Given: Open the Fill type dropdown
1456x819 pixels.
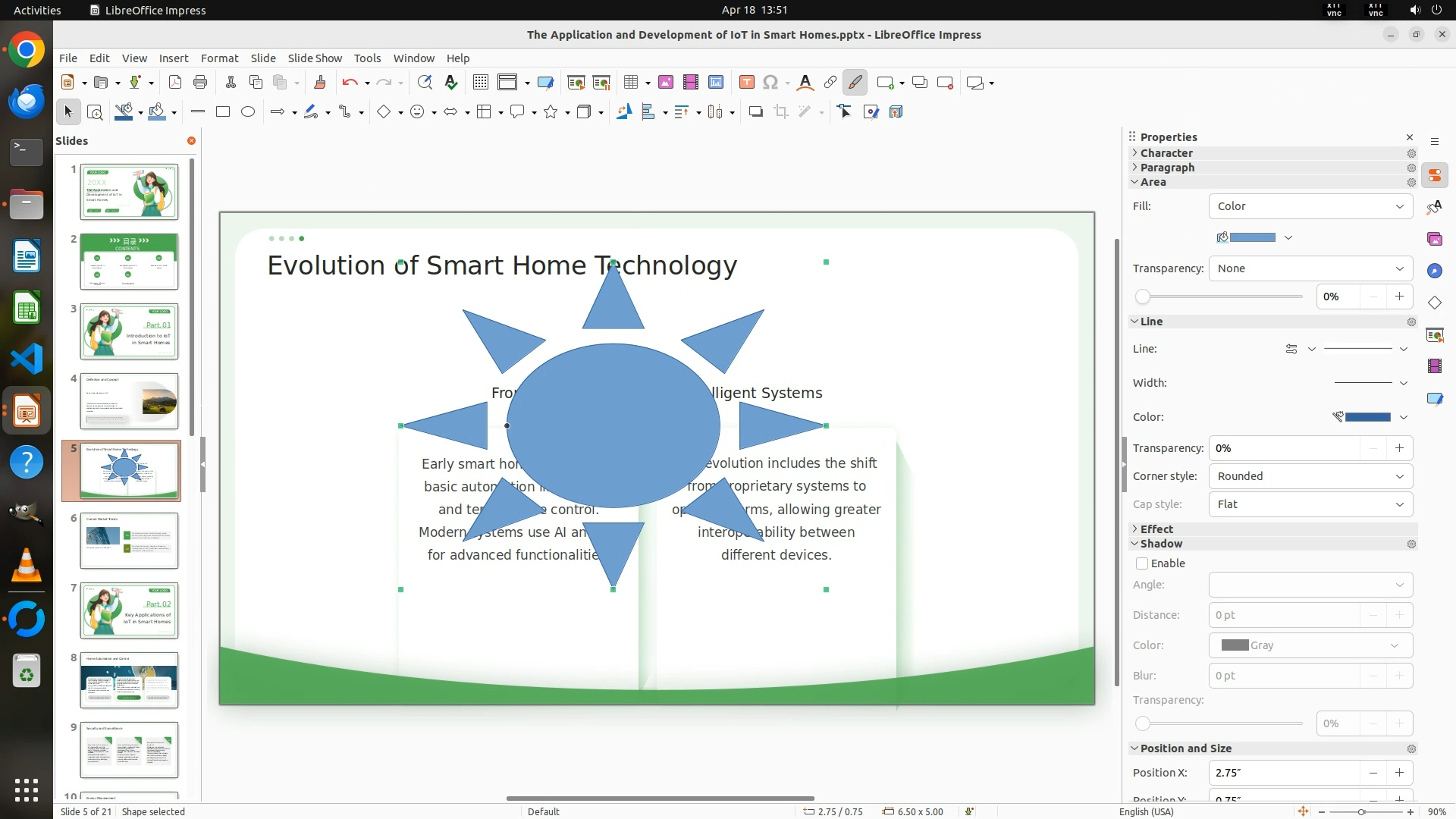Looking at the screenshot, I should [1310, 206].
